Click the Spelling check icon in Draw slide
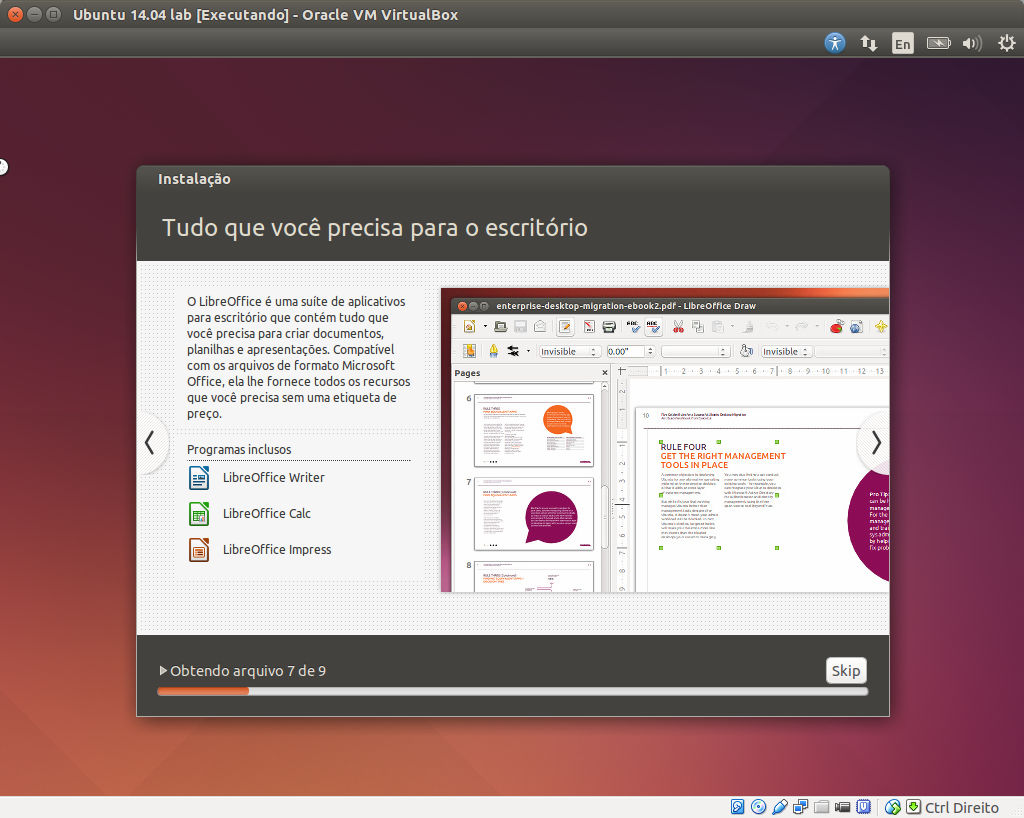Image resolution: width=1024 pixels, height=818 pixels. coord(633,326)
